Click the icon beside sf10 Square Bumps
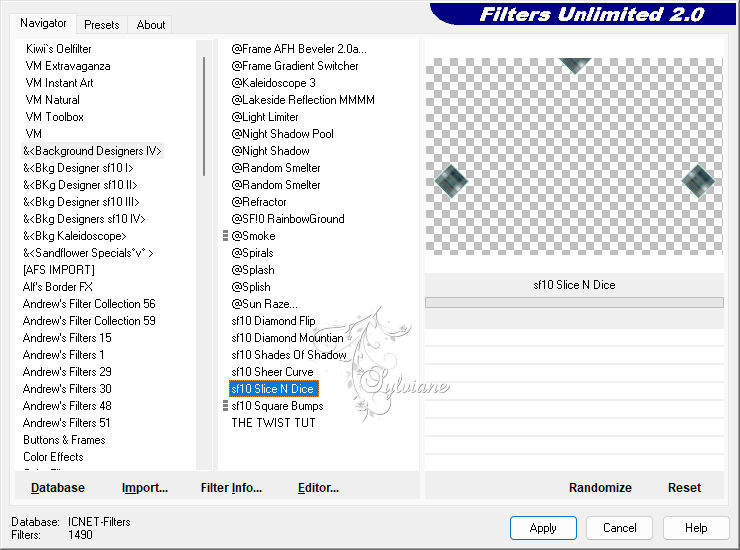Image resolution: width=740 pixels, height=550 pixels. click(225, 406)
